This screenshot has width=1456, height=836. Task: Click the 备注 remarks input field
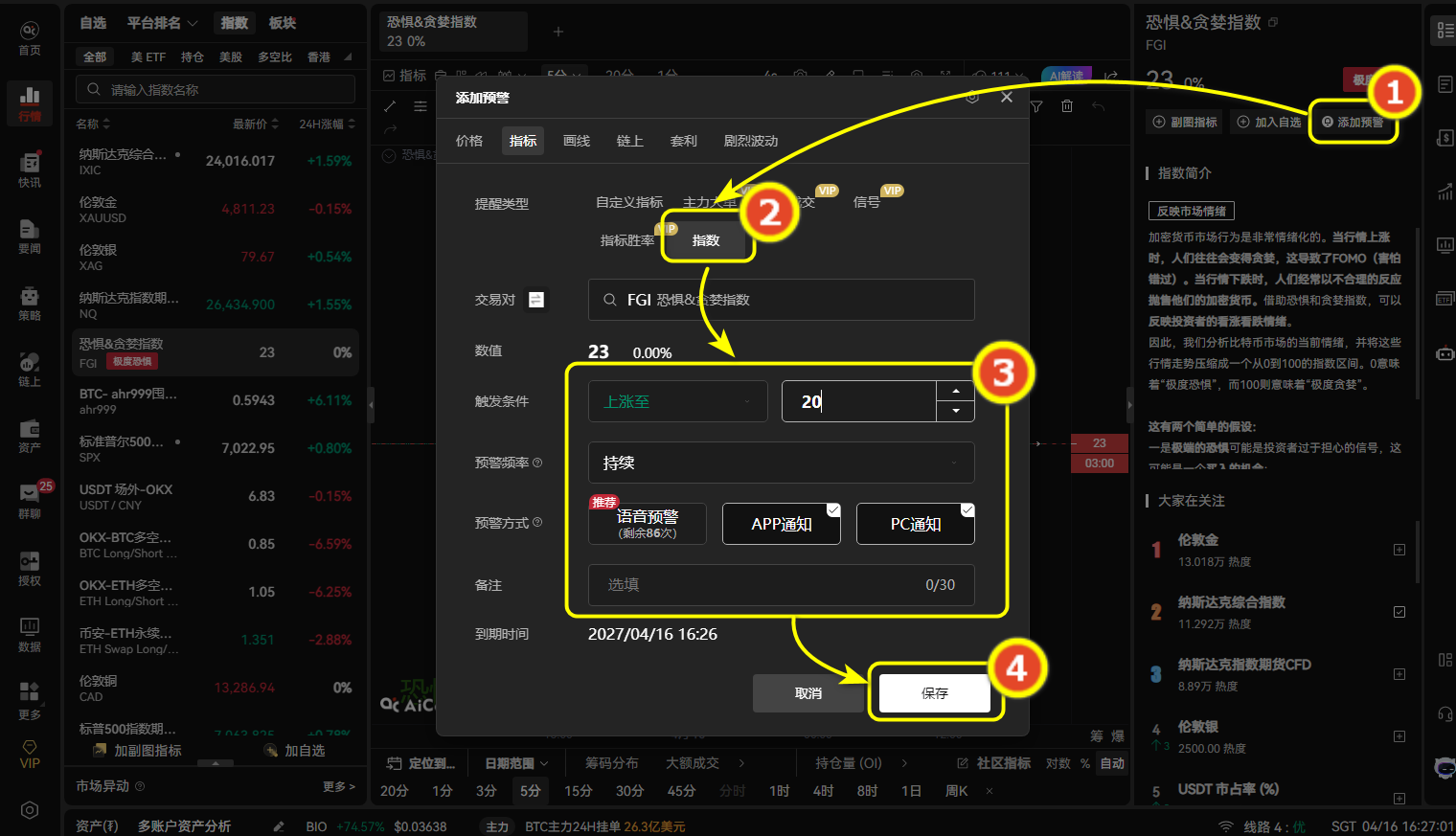coord(781,584)
